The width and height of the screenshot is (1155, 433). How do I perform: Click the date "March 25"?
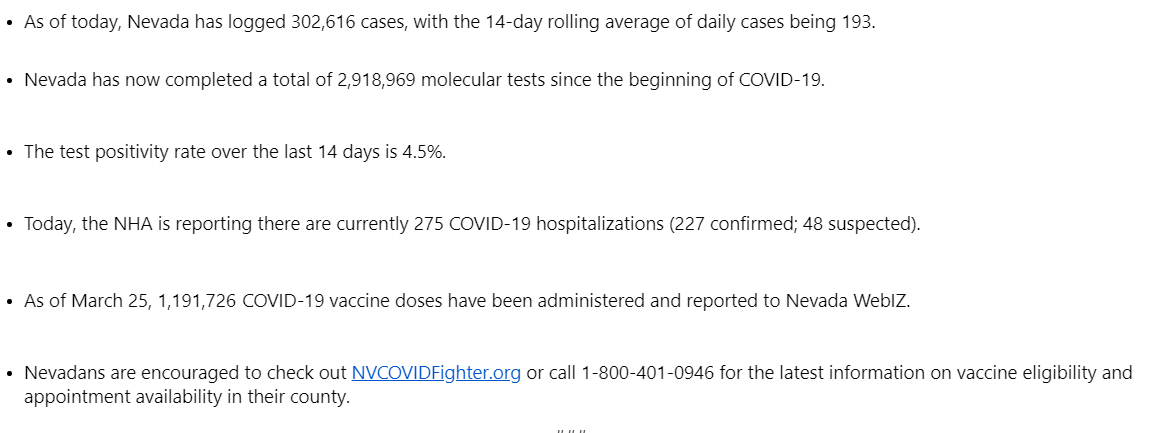click(x=110, y=301)
